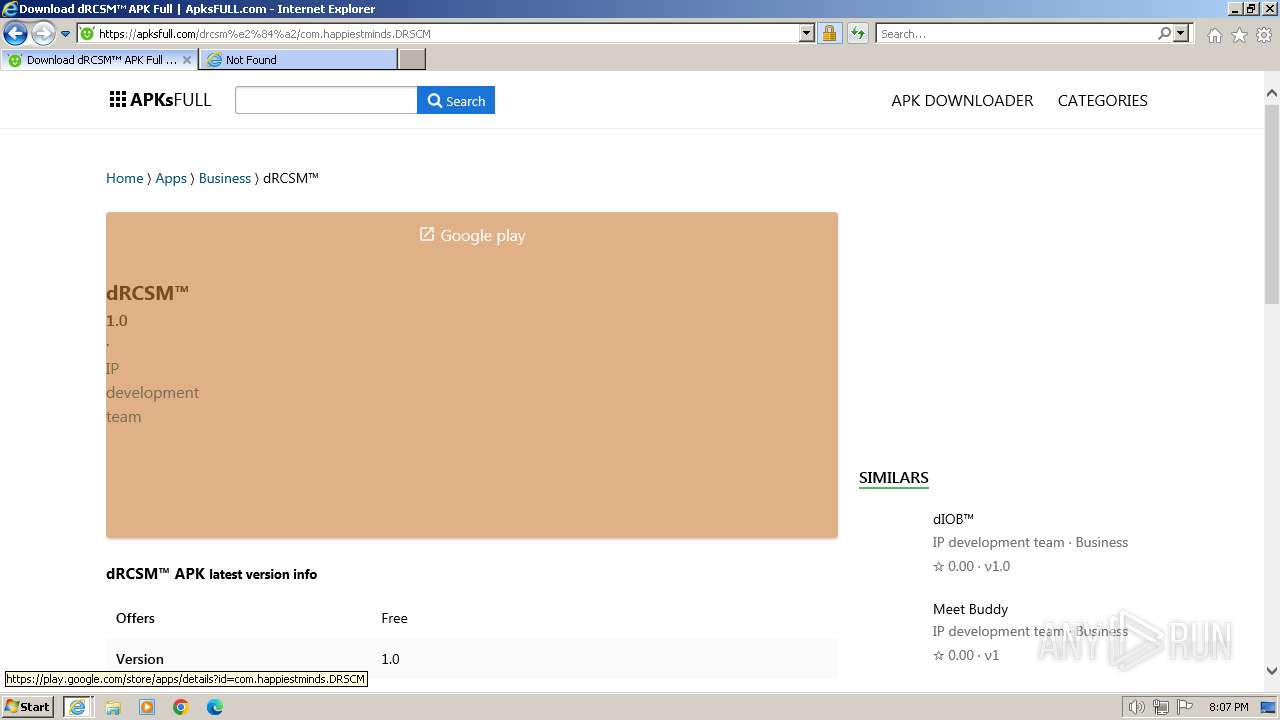Open the search provider dropdown
This screenshot has width=1280, height=720.
click(1181, 34)
